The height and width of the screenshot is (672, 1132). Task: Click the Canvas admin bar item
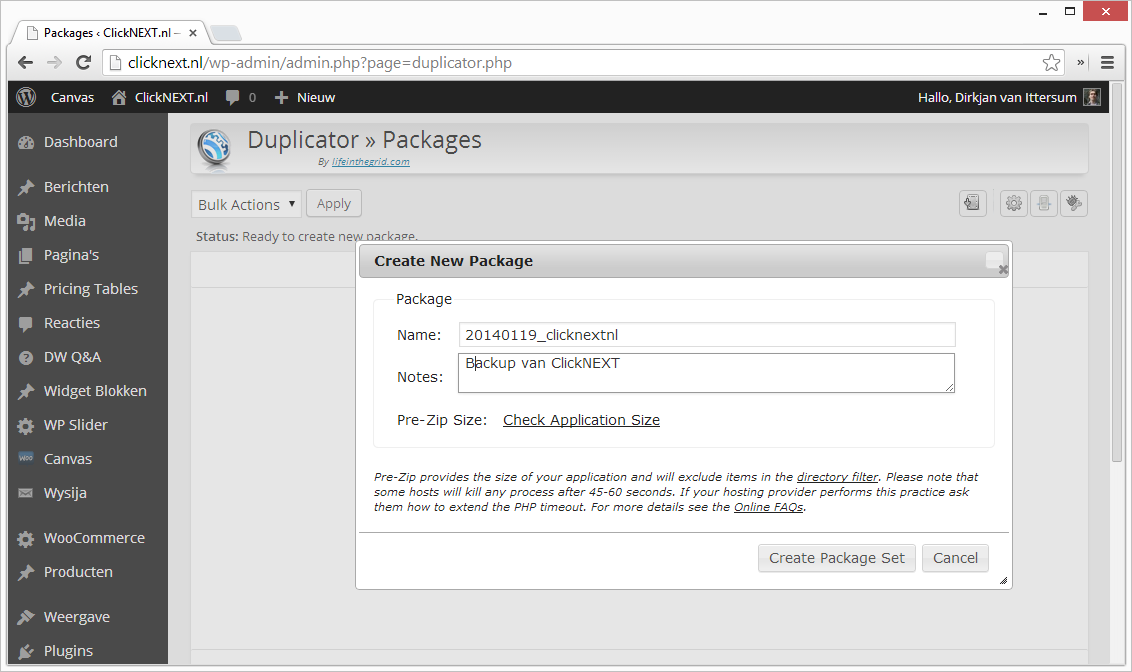72,97
